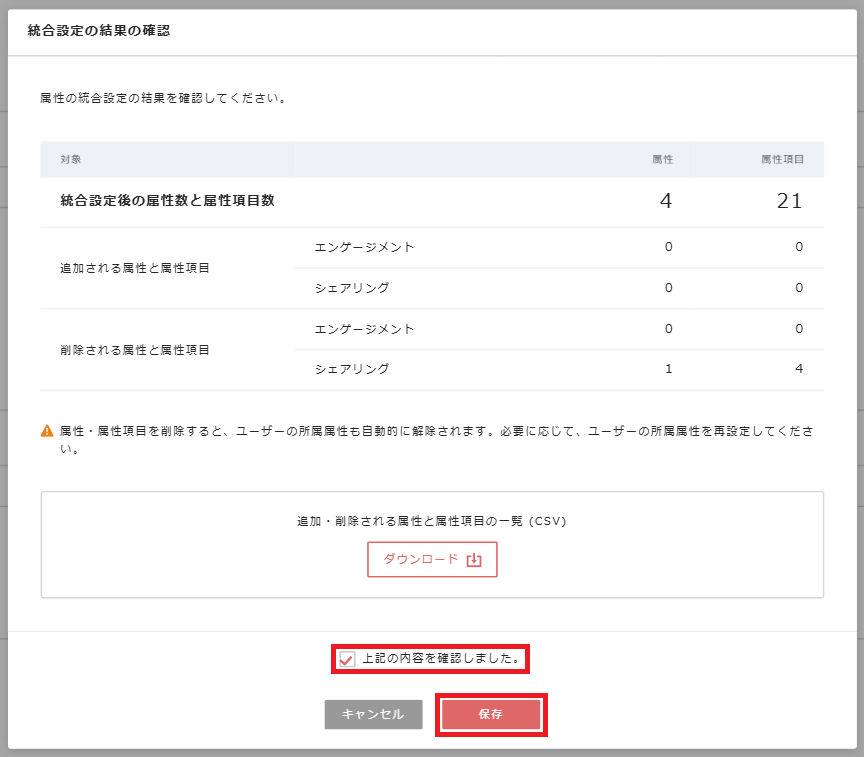This screenshot has width=864, height=757.
Task: Select the 追加される属性と属性項目 row label
Action: point(134,267)
